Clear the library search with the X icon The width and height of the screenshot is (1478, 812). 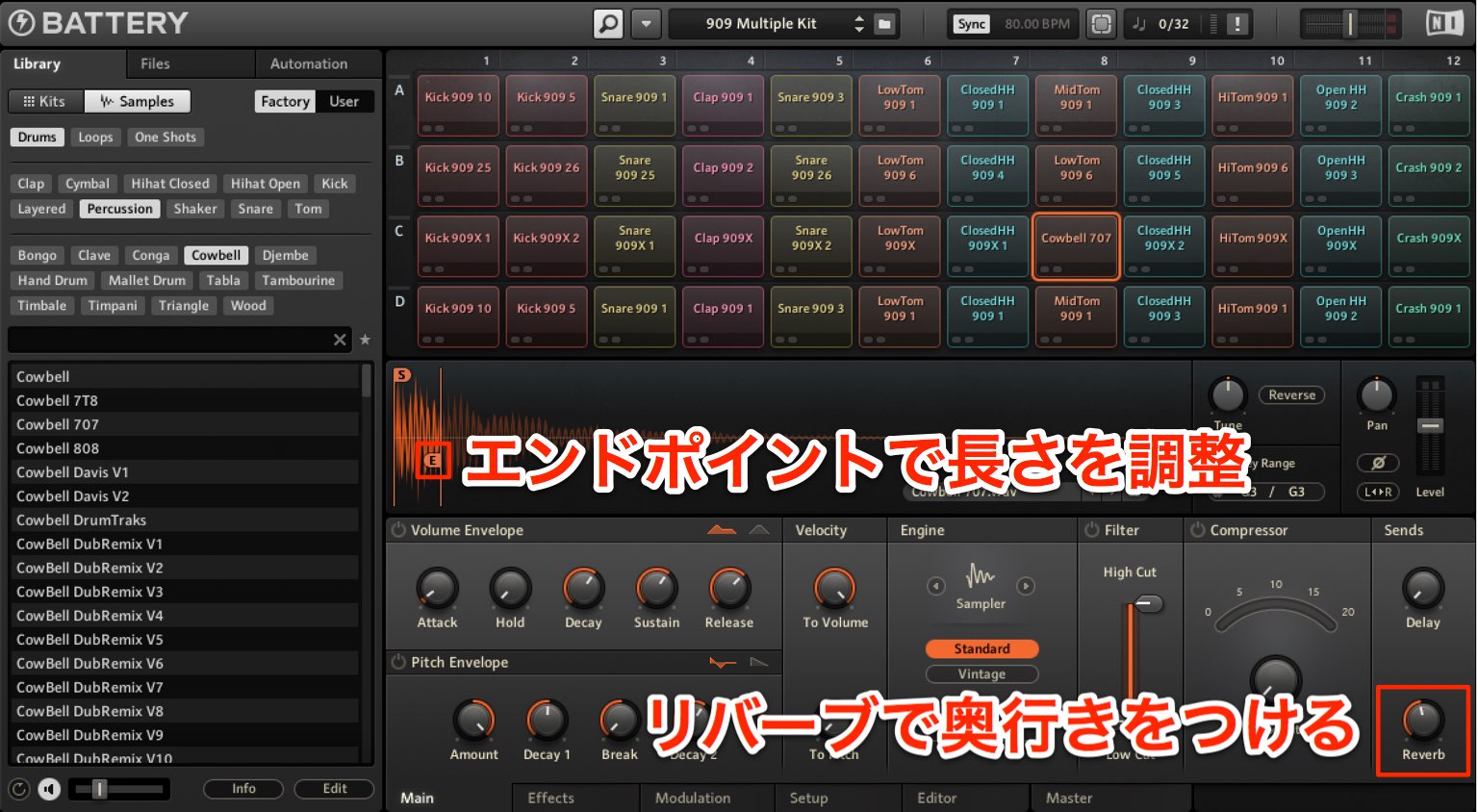click(339, 340)
